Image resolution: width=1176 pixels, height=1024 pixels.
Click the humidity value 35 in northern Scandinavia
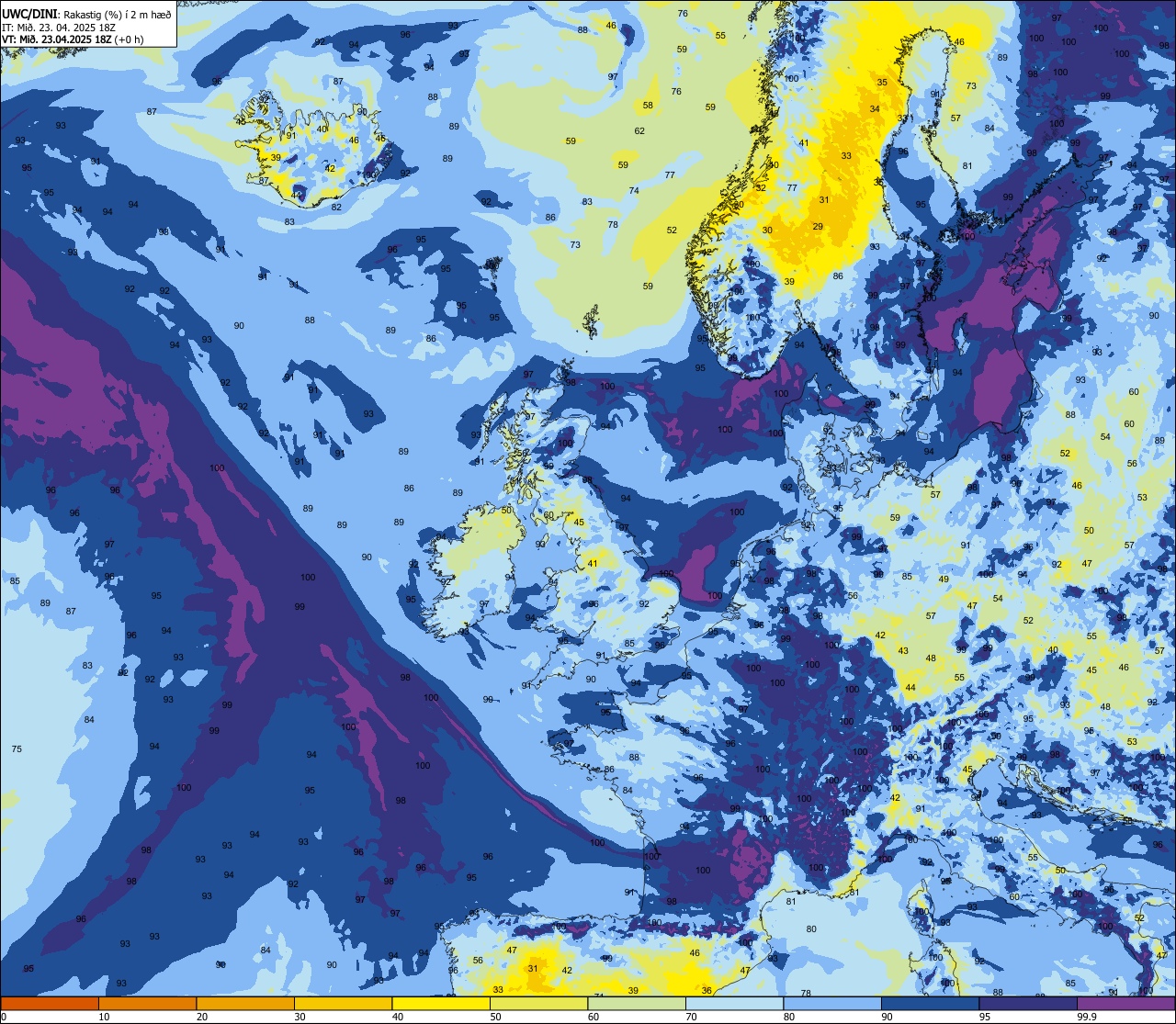click(882, 83)
